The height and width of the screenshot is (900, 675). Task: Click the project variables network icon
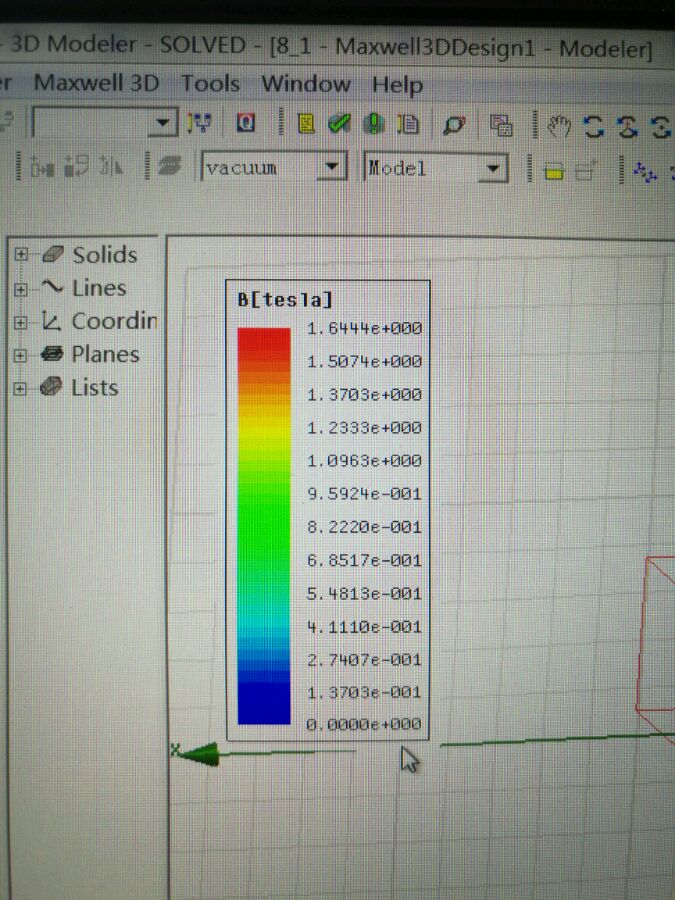pos(199,123)
